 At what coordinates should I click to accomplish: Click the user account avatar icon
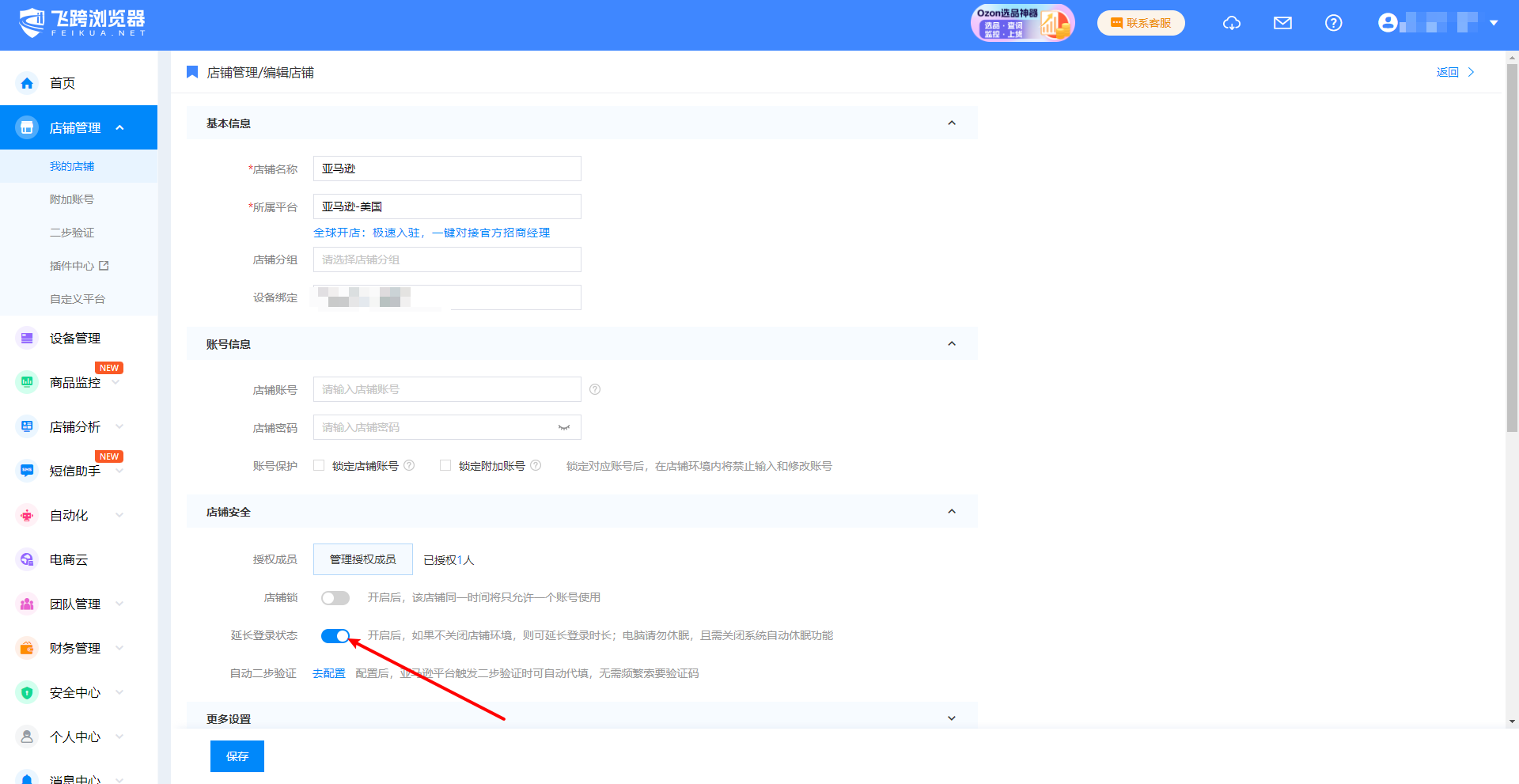[1387, 23]
